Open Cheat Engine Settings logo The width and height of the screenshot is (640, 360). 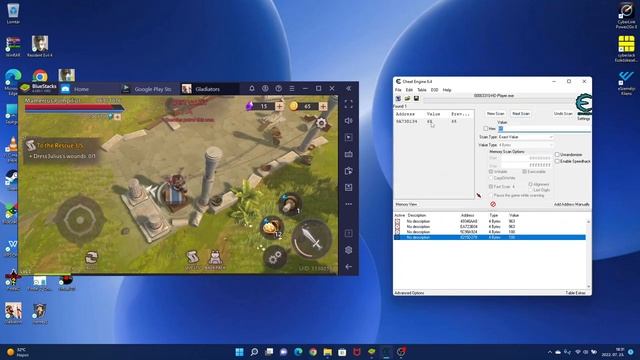pyautogui.click(x=583, y=104)
